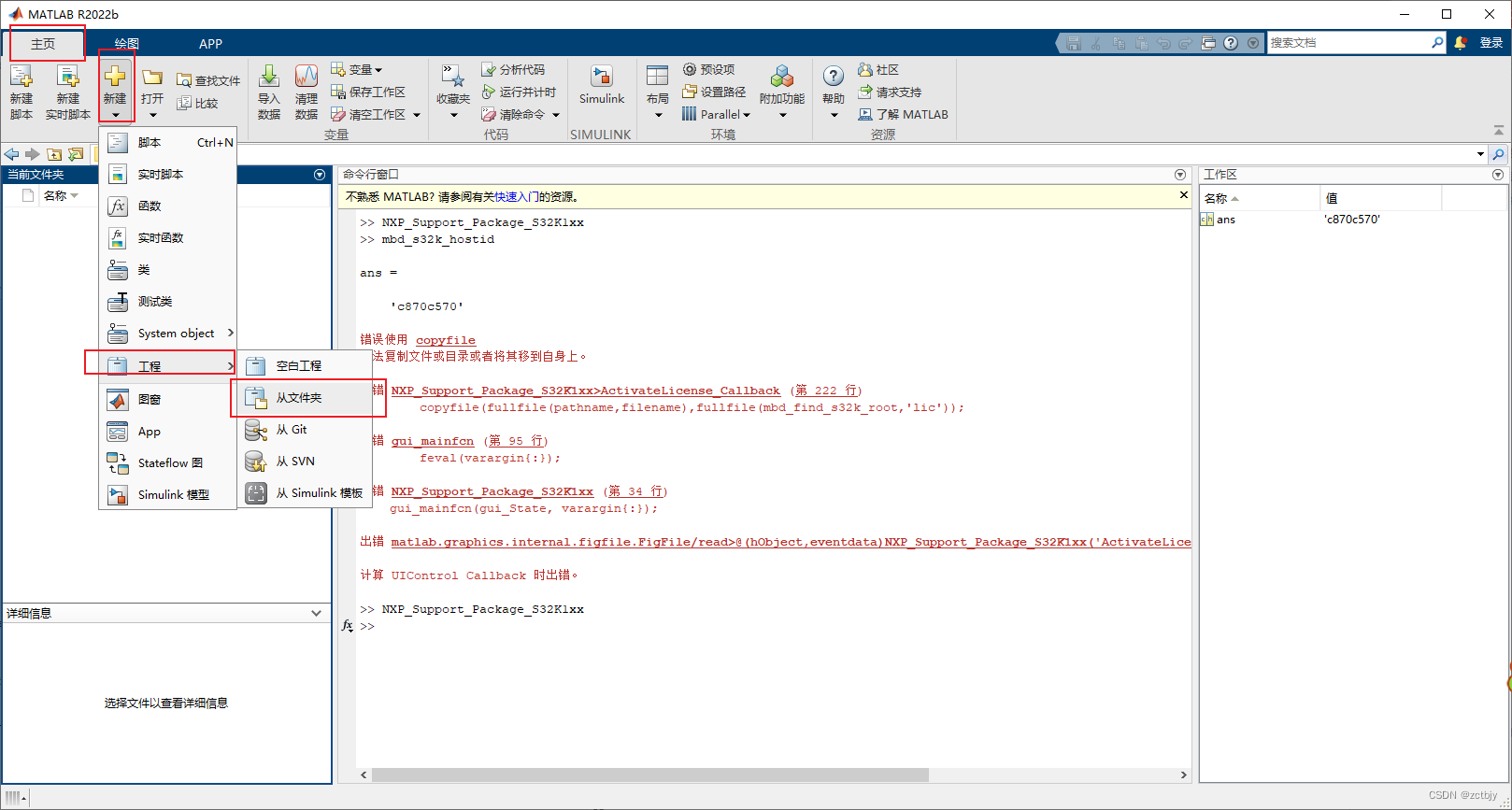
Task: Launch Simulink from the toolstrip
Action: [602, 85]
